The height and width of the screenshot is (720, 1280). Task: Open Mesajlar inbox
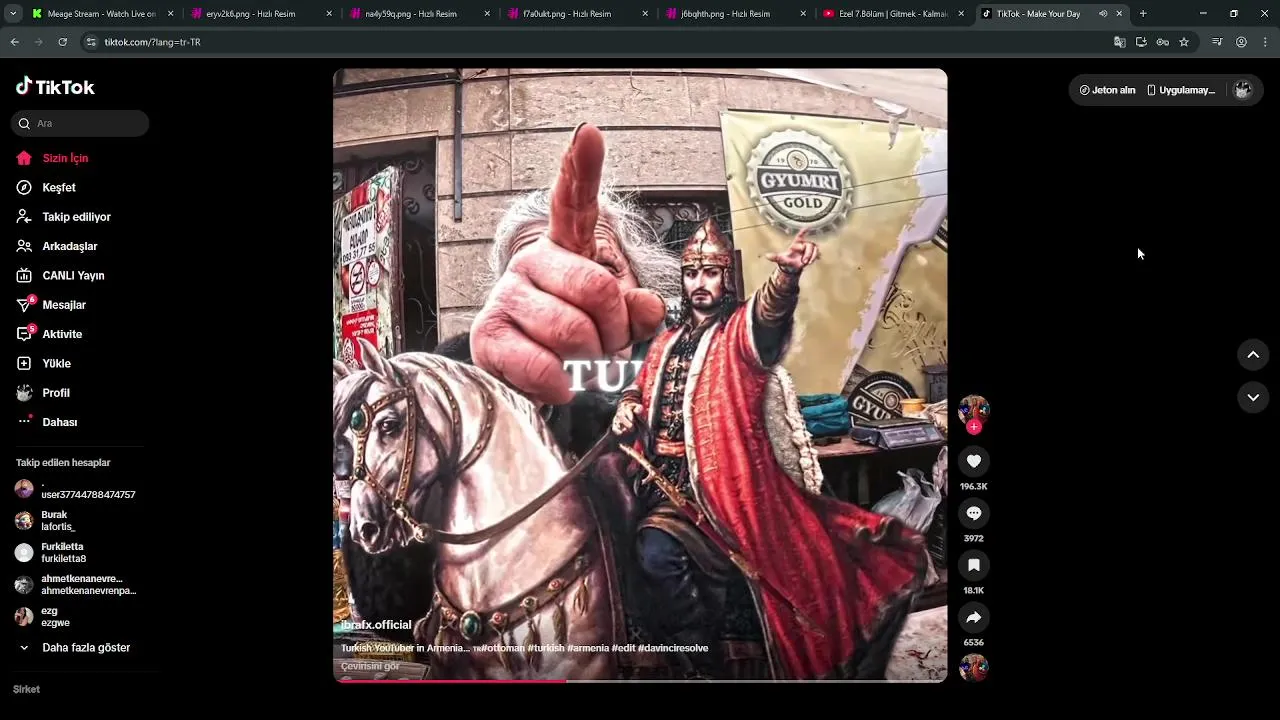point(64,305)
